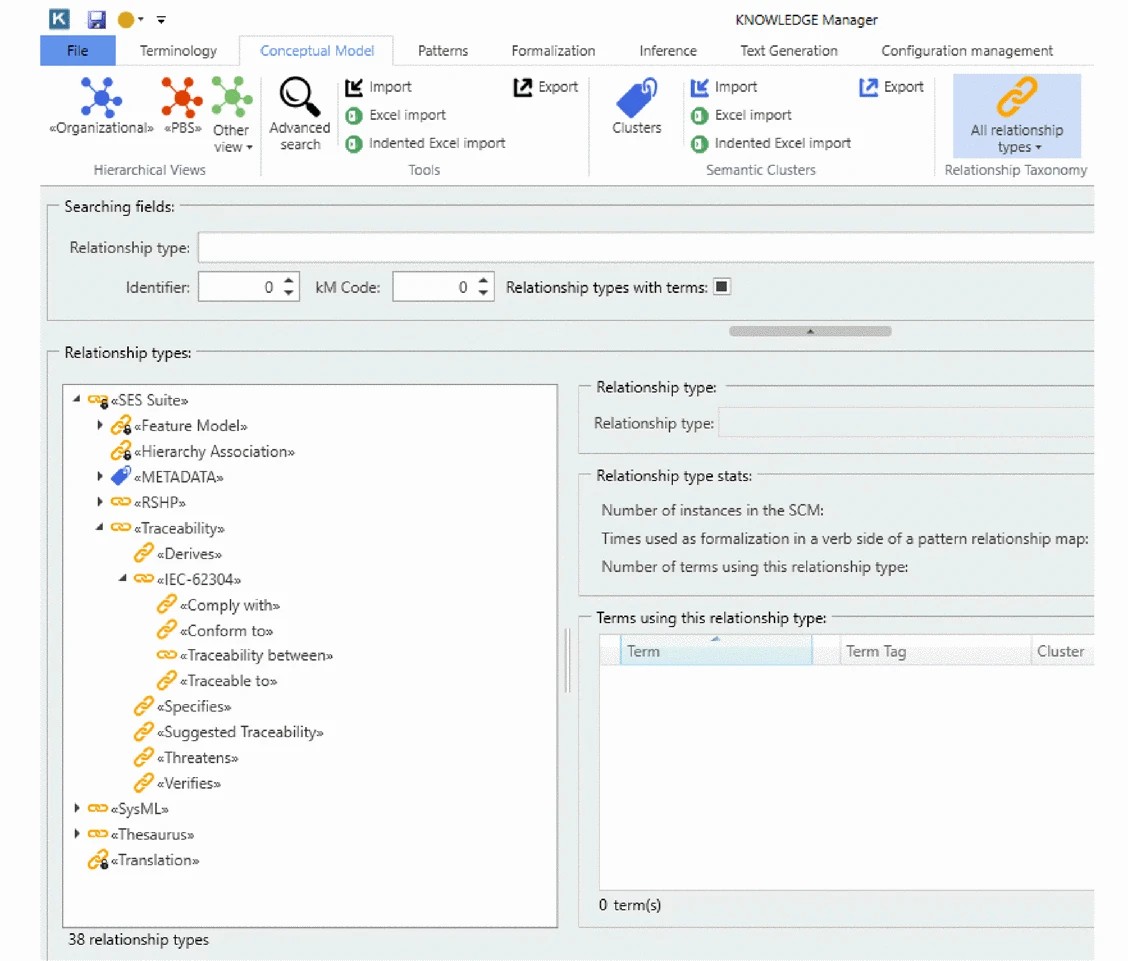The width and height of the screenshot is (1128, 961).
Task: Expand the SysML tree node
Action: (78, 808)
